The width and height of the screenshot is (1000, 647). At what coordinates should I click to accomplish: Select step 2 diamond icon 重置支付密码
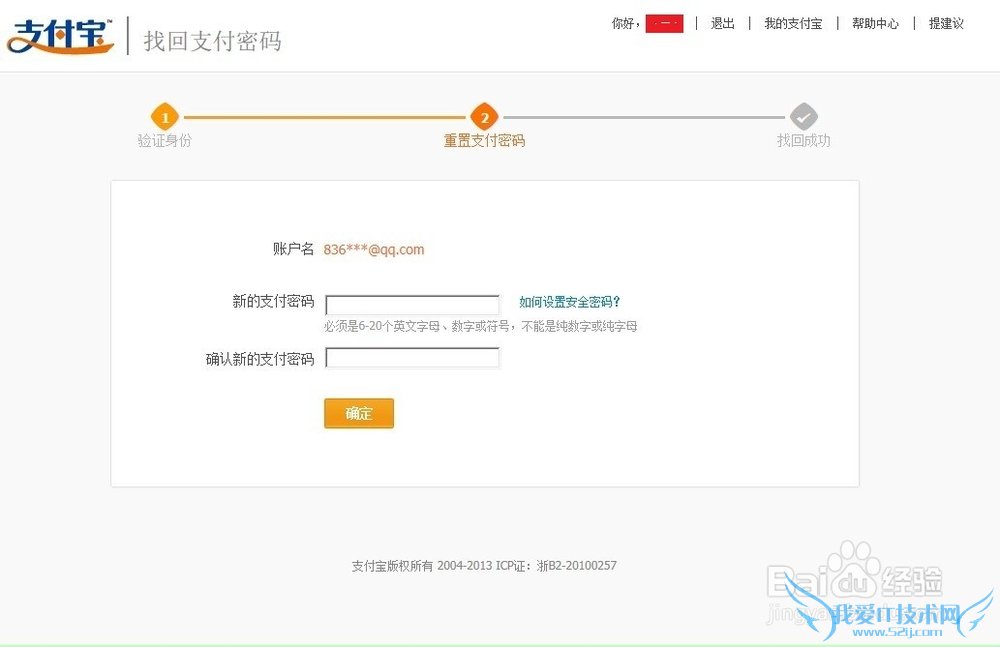484,117
